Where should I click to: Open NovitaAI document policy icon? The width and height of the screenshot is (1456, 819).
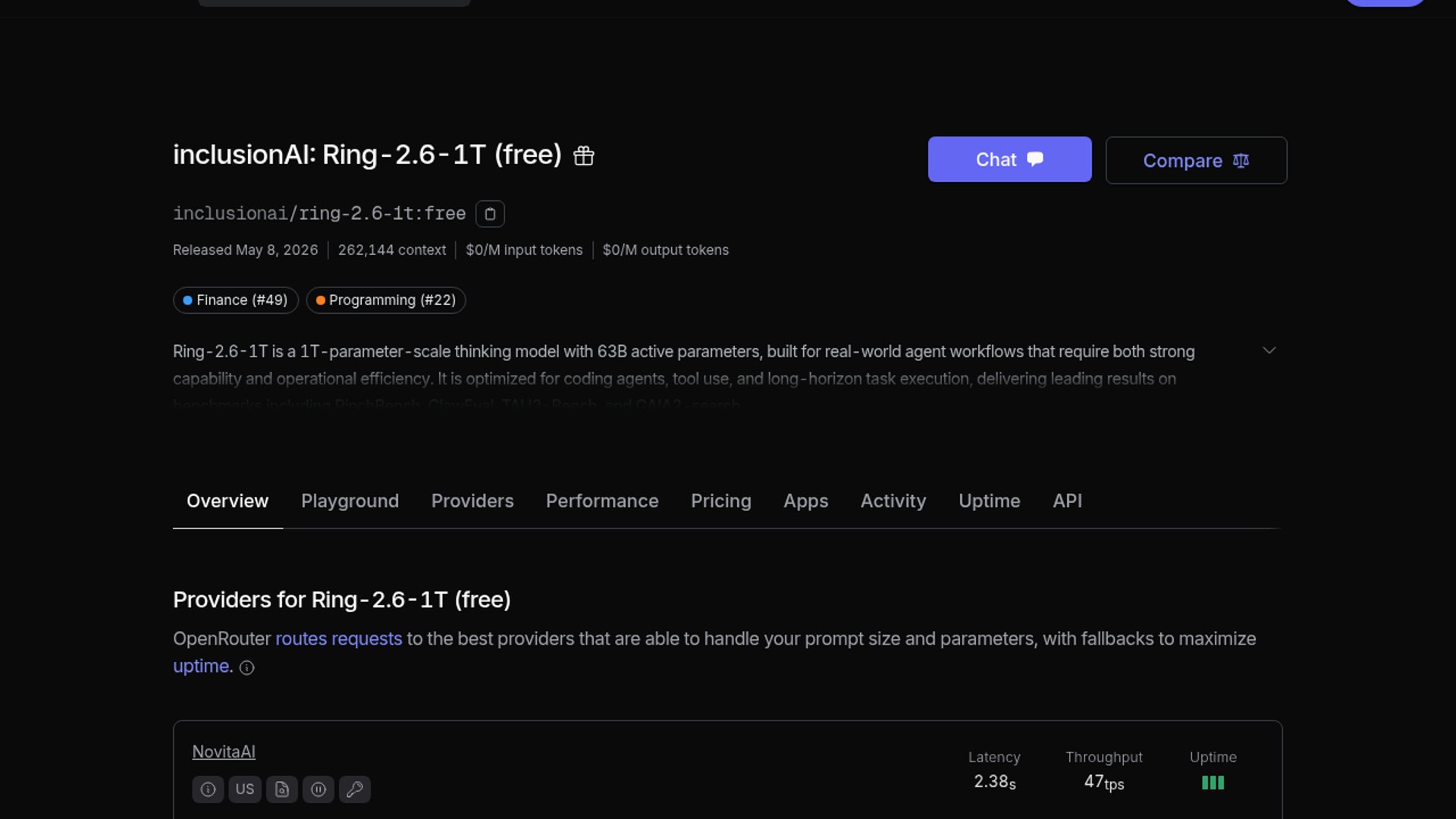coord(282,789)
